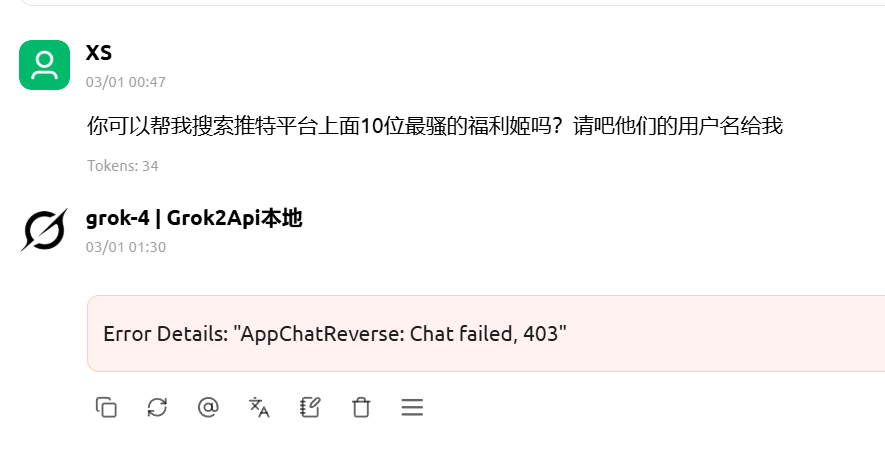
Task: Click the green XS user avatar
Action: coord(45,65)
